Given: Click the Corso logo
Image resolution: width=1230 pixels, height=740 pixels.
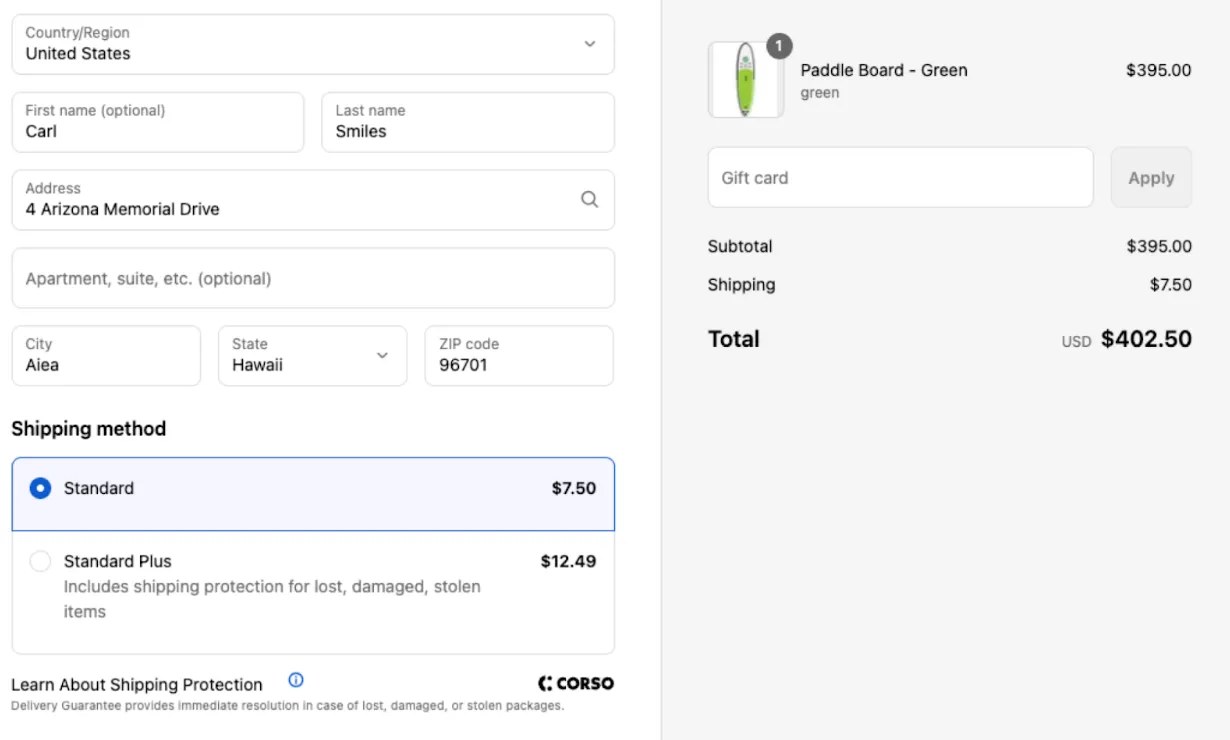Looking at the screenshot, I should [x=576, y=684].
